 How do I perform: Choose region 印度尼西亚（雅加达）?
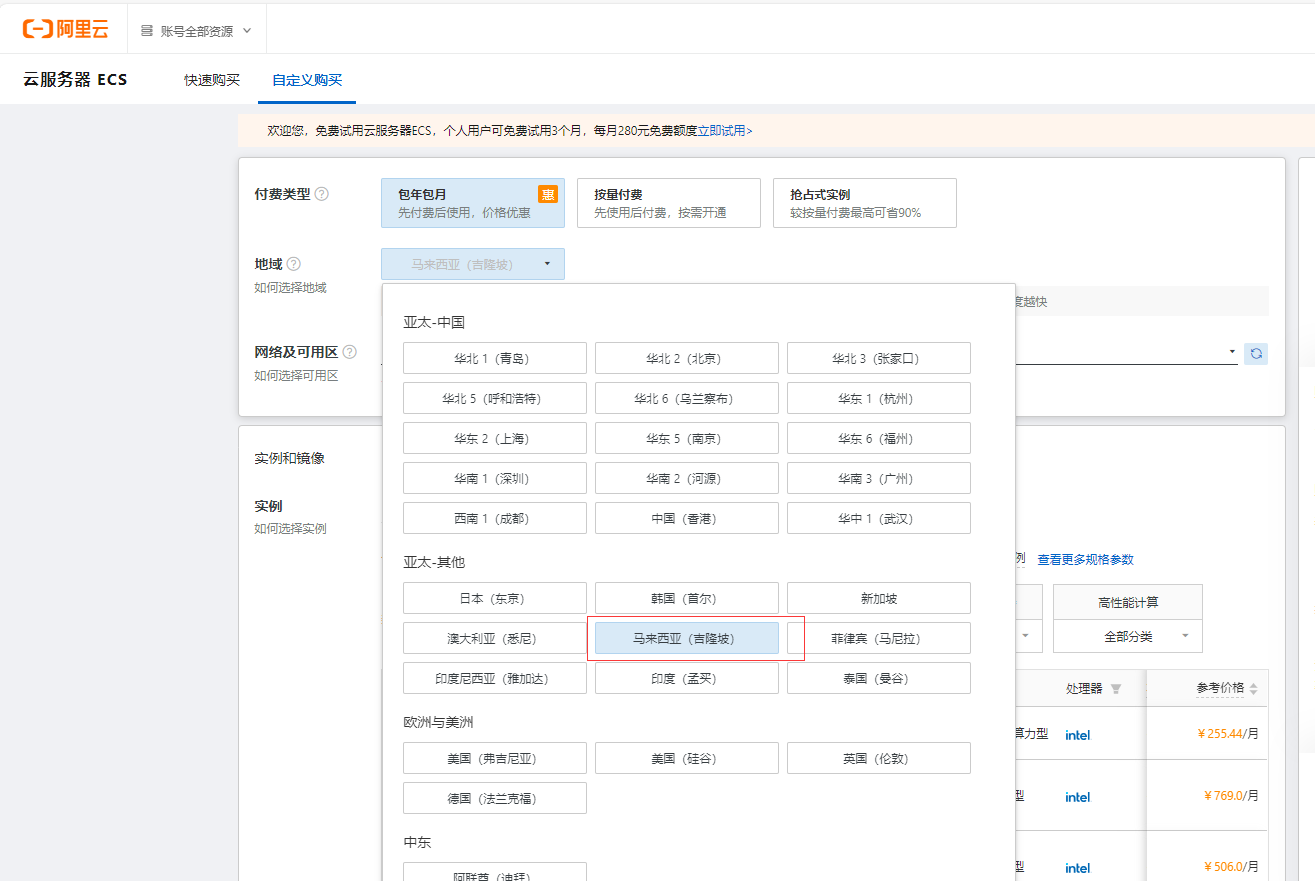coord(495,678)
